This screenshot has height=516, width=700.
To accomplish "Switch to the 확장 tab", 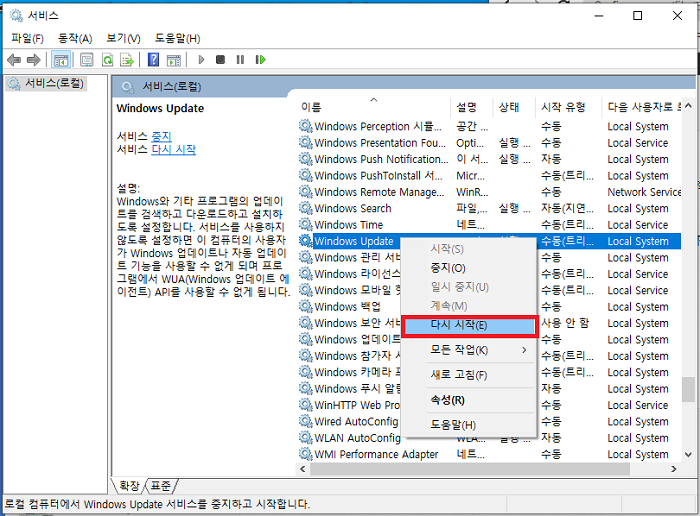I will click(x=129, y=485).
